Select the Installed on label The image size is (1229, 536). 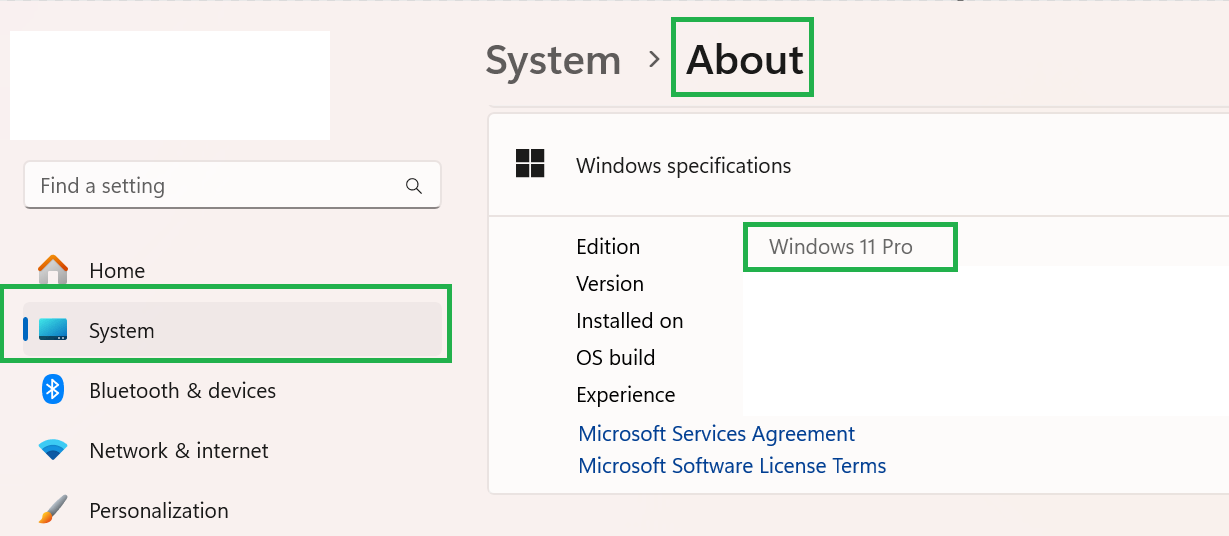(630, 321)
